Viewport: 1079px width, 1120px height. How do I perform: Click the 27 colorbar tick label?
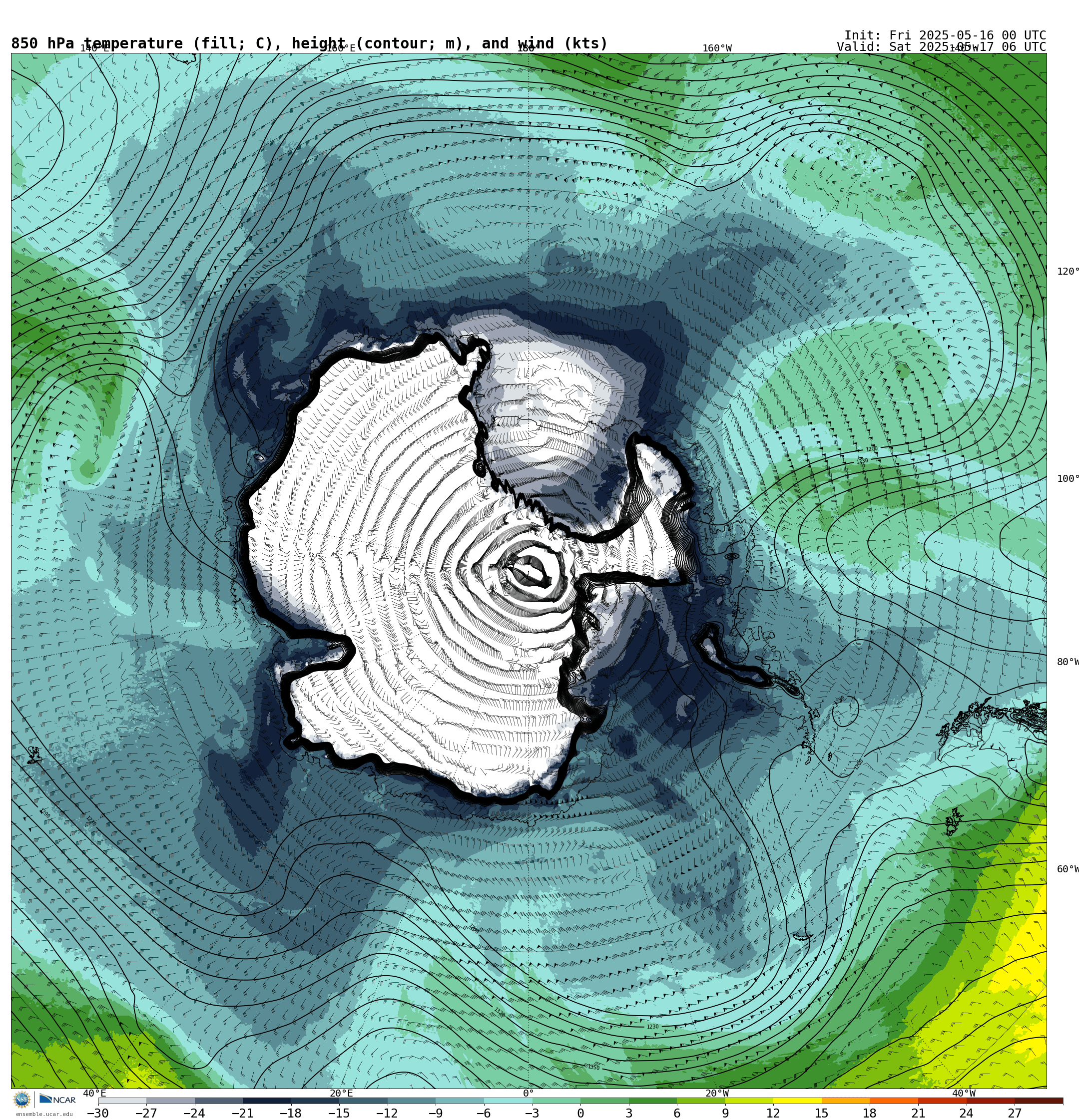(x=1015, y=1113)
